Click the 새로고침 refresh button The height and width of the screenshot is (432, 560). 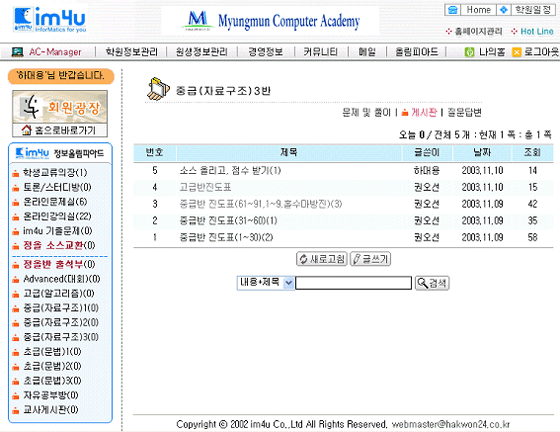click(x=321, y=259)
